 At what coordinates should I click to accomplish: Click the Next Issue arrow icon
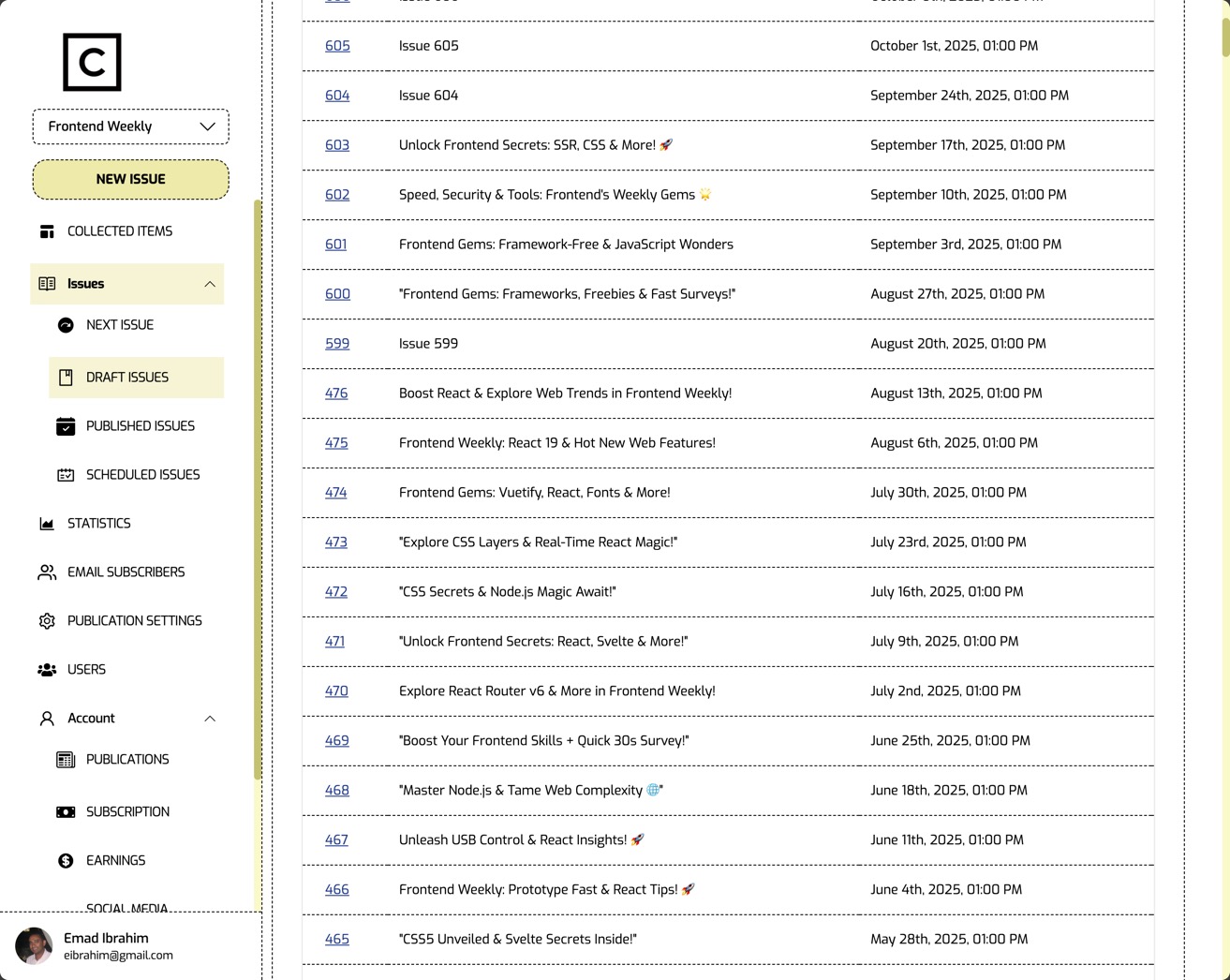(66, 324)
